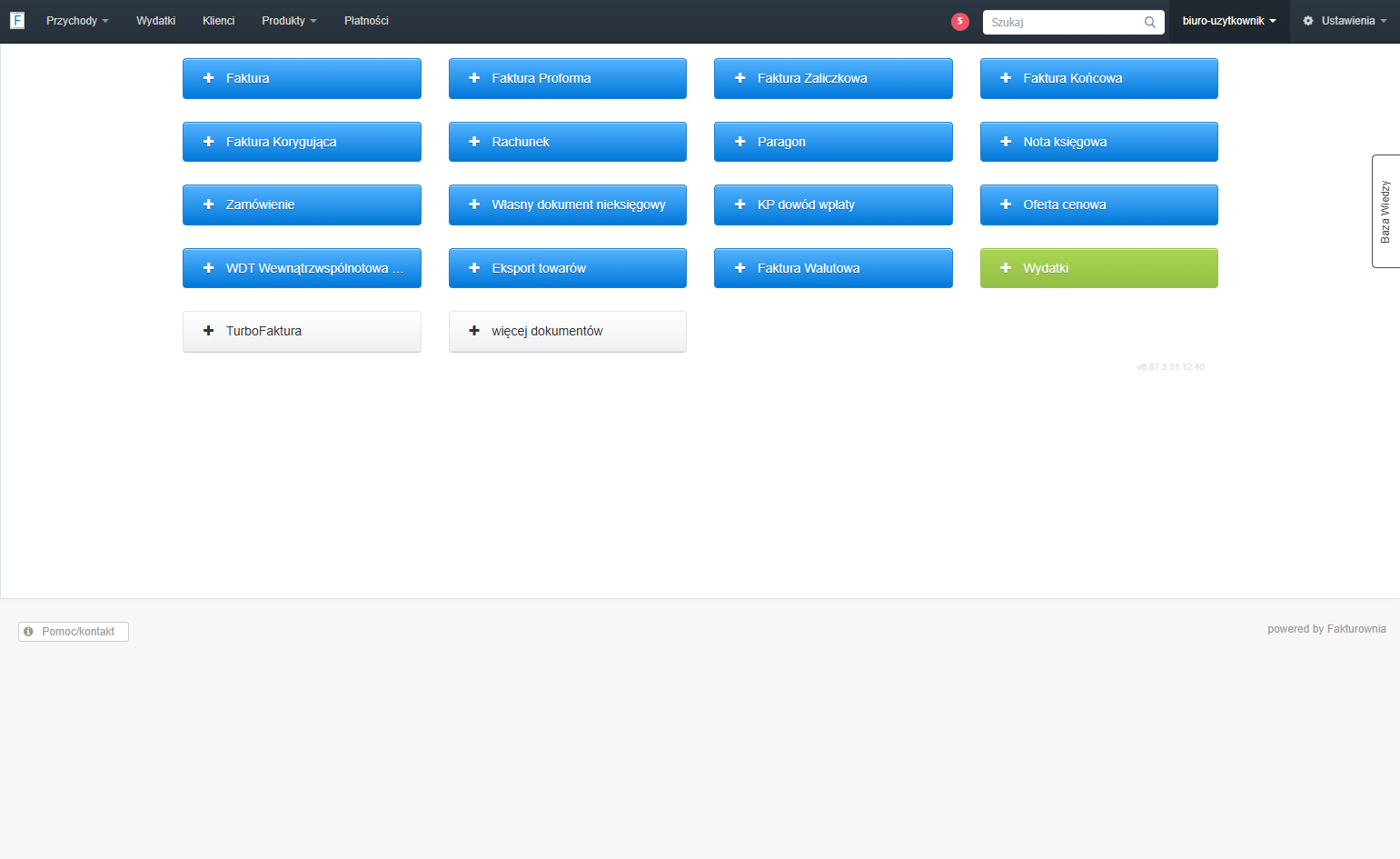Click the plus icon on Paragon
Screen dimensions: 1400x859
740,142
